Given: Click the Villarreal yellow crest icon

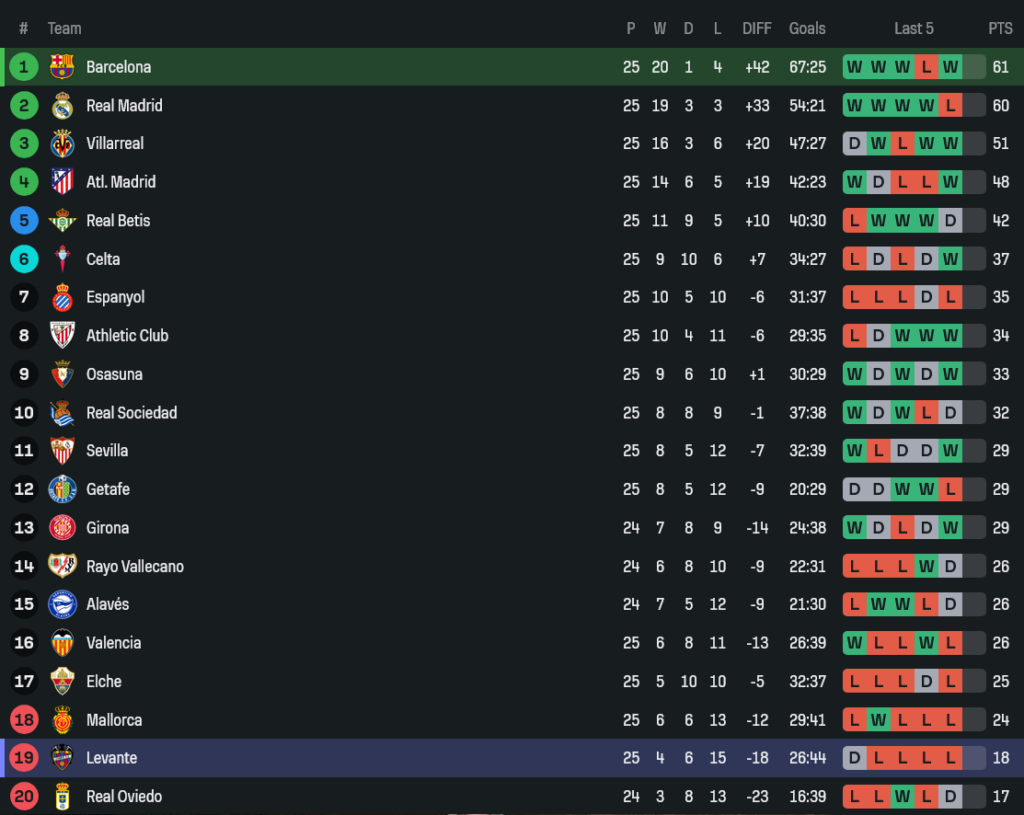Looking at the screenshot, I should [x=62, y=143].
